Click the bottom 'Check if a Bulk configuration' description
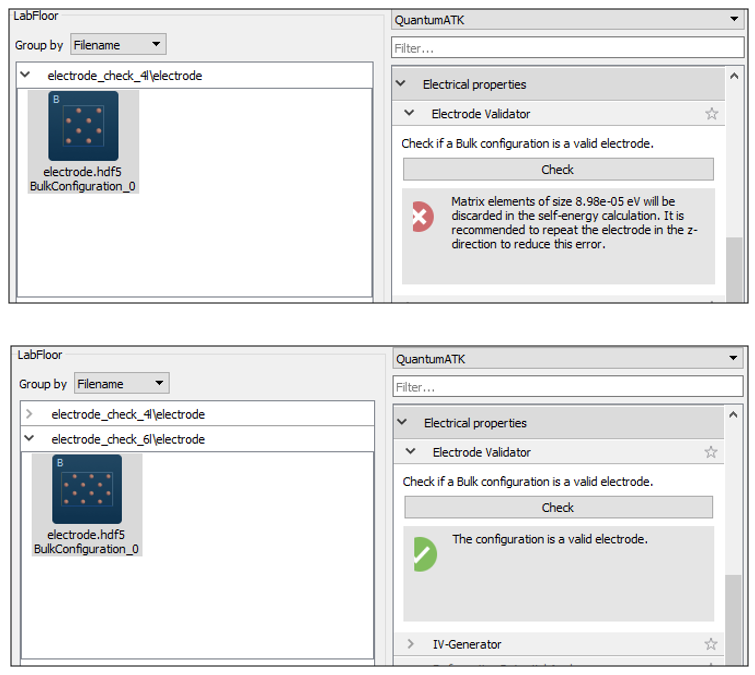This screenshot has height=675, width=755. [x=528, y=481]
